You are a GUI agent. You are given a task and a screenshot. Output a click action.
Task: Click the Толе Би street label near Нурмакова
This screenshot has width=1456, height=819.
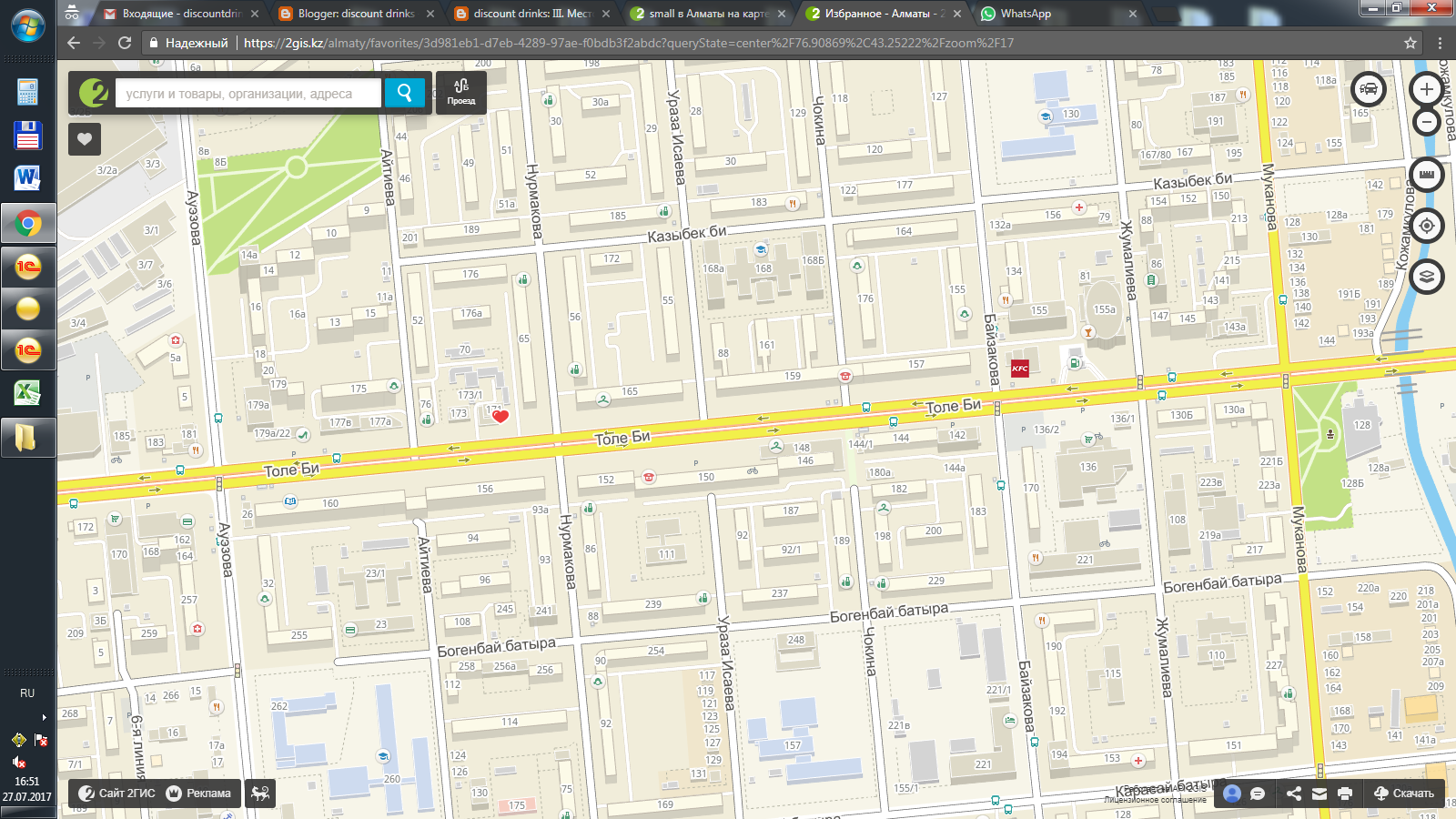coord(622,438)
